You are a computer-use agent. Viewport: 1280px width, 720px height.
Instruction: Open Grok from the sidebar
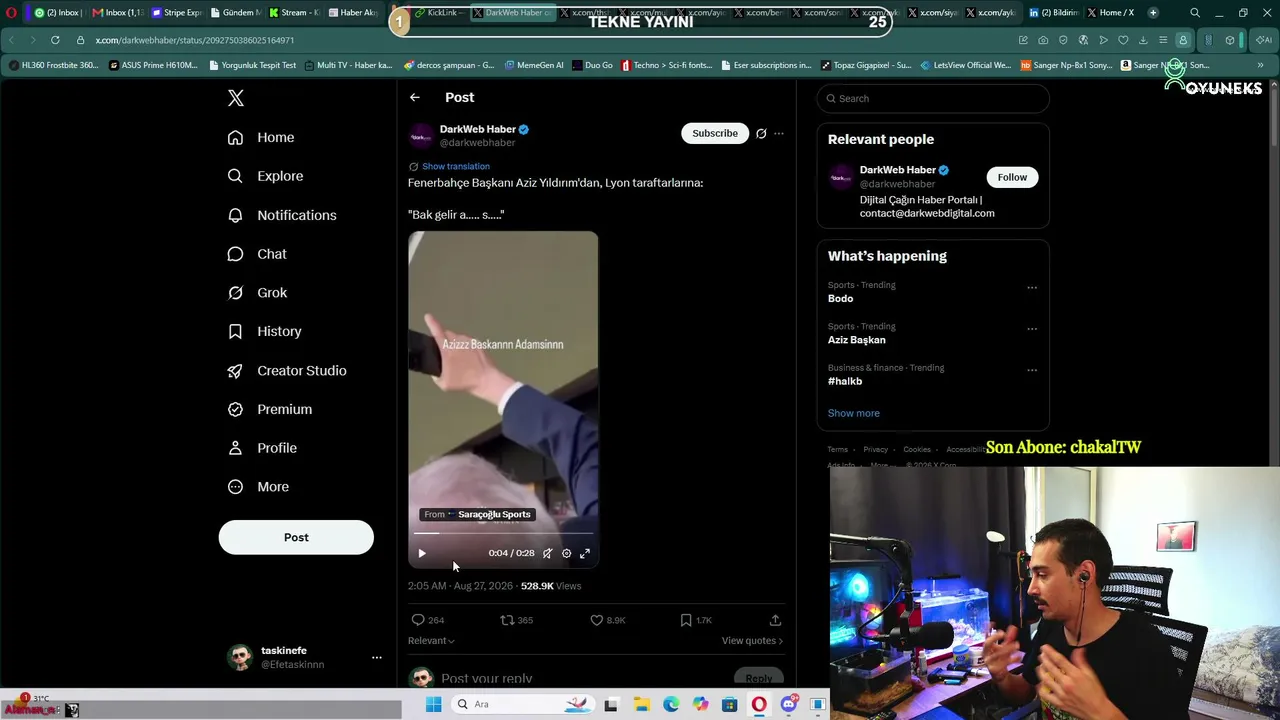[257, 293]
